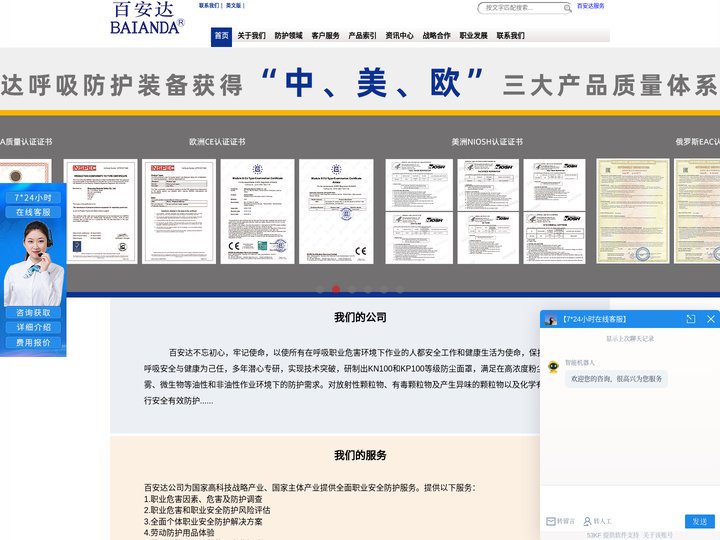Click the 欧洲CE认证证书 heading
The image size is (720, 540).
click(217, 142)
